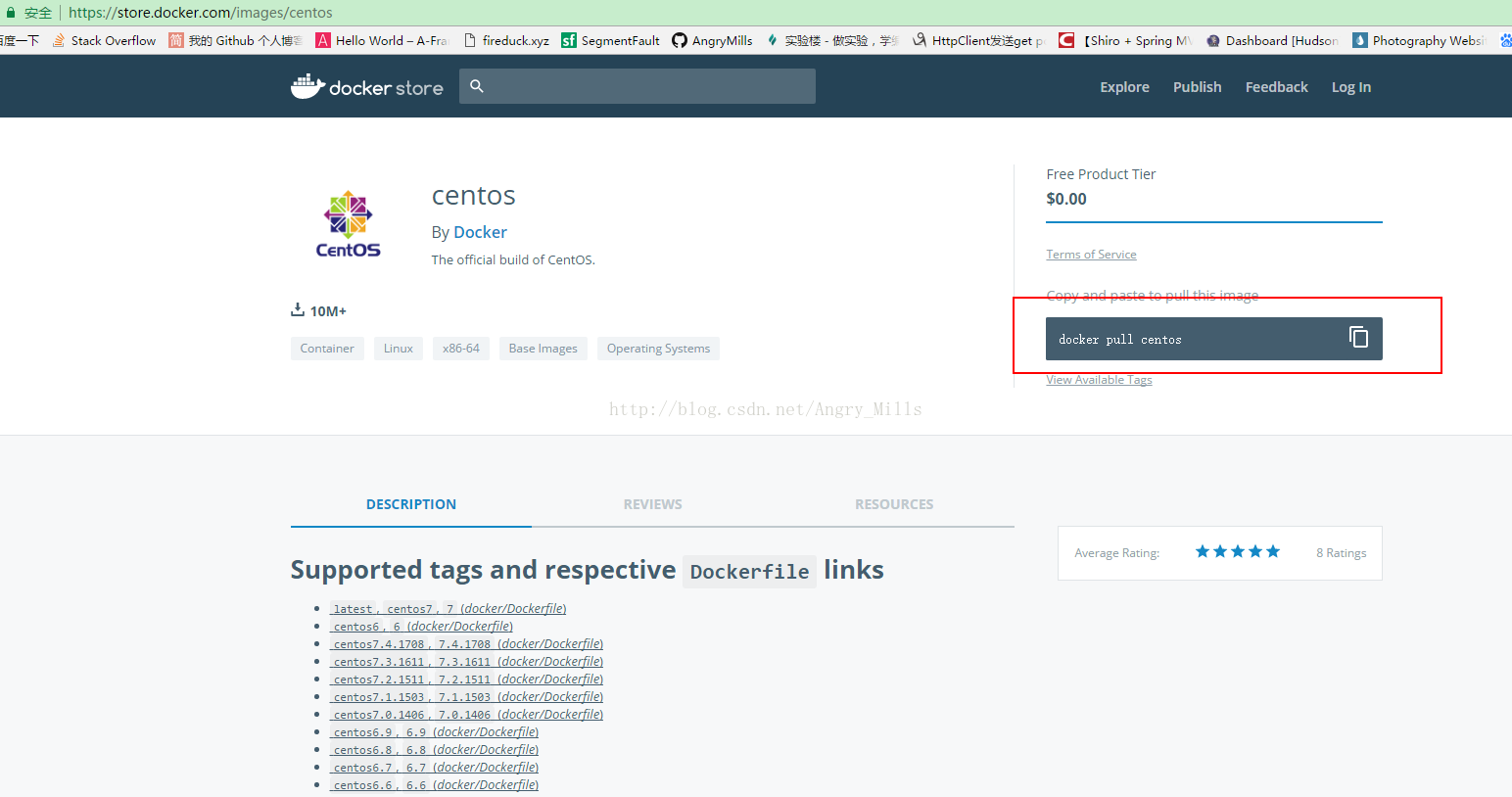Open centos6.8 Dockerfile link
Viewport: 1512px width, 797px height.
pos(434,750)
